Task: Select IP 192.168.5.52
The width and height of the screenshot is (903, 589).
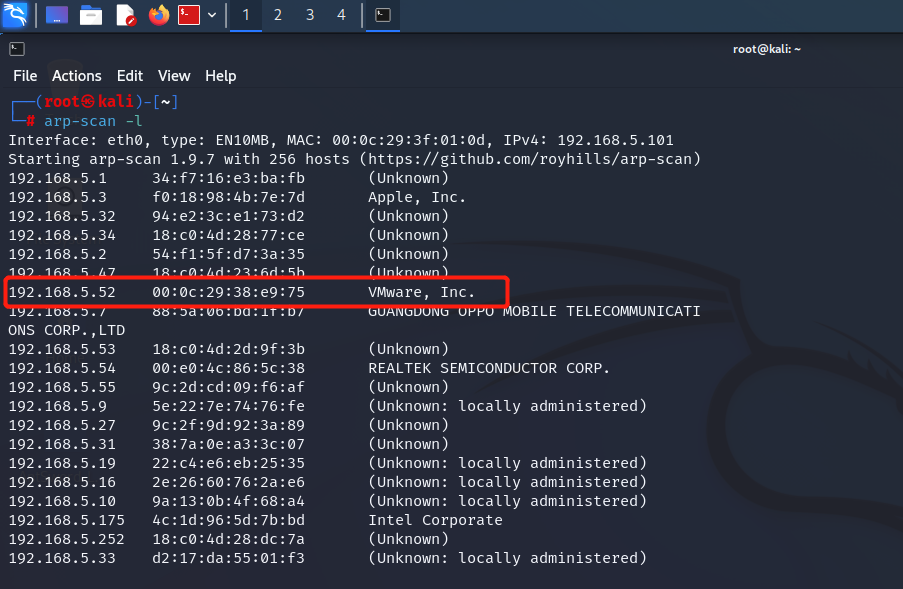Action: (62, 292)
